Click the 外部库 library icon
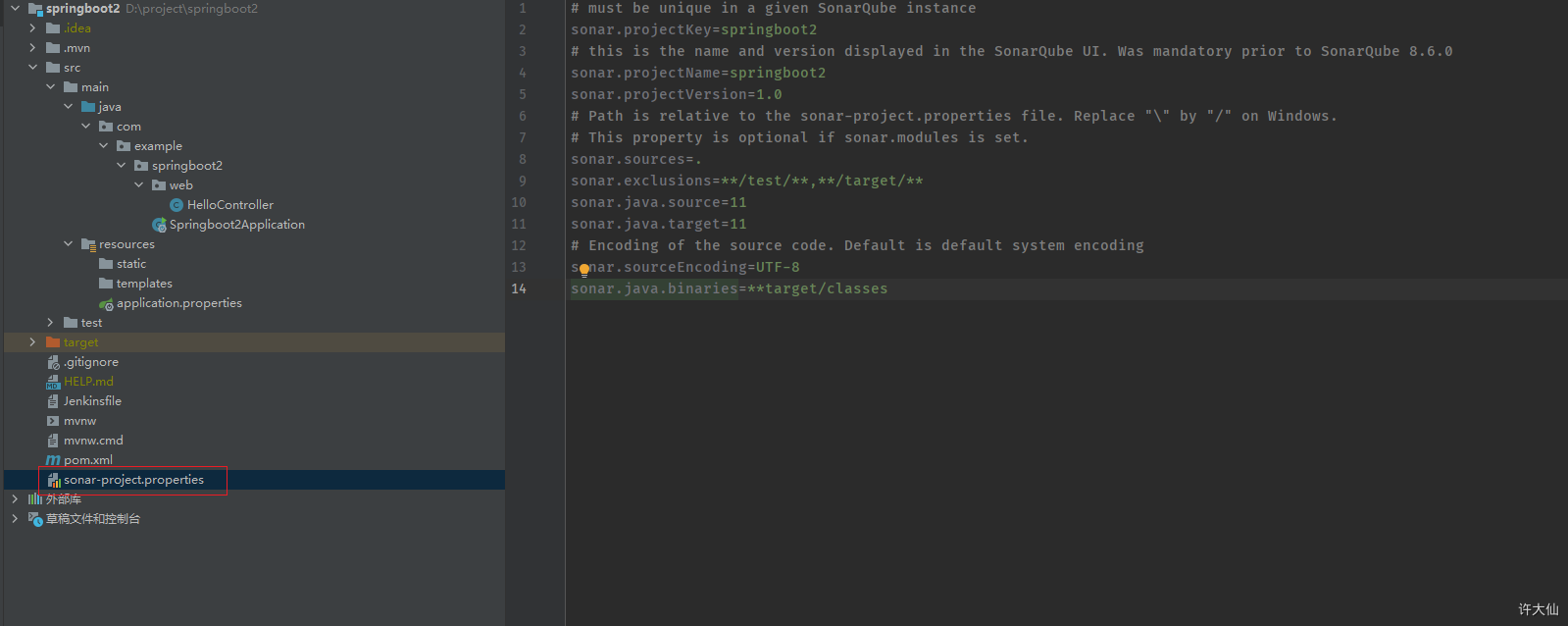This screenshot has width=1568, height=626. pyautogui.click(x=35, y=499)
